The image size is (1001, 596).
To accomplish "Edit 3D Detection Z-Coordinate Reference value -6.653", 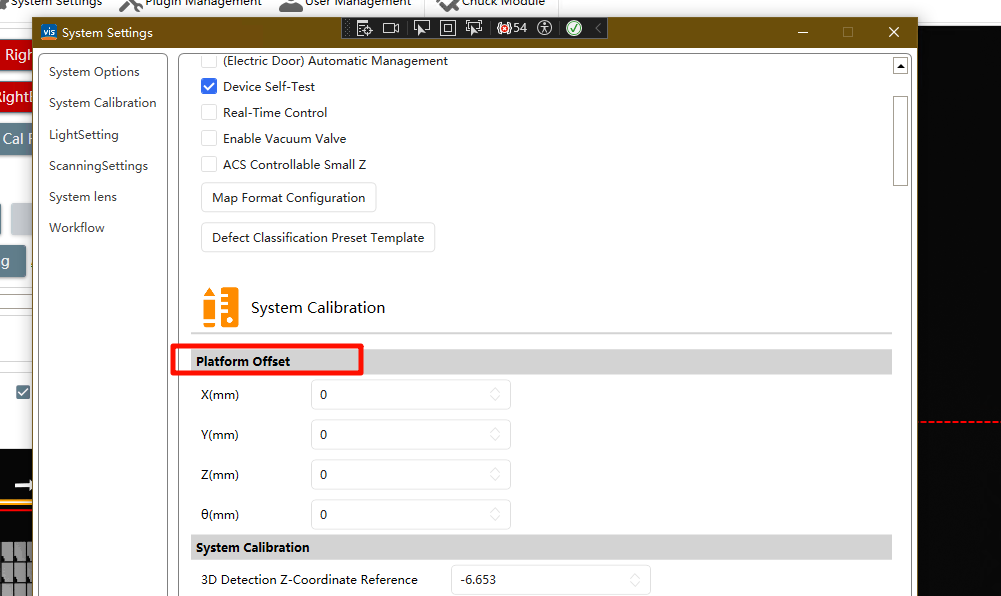I will pyautogui.click(x=550, y=579).
